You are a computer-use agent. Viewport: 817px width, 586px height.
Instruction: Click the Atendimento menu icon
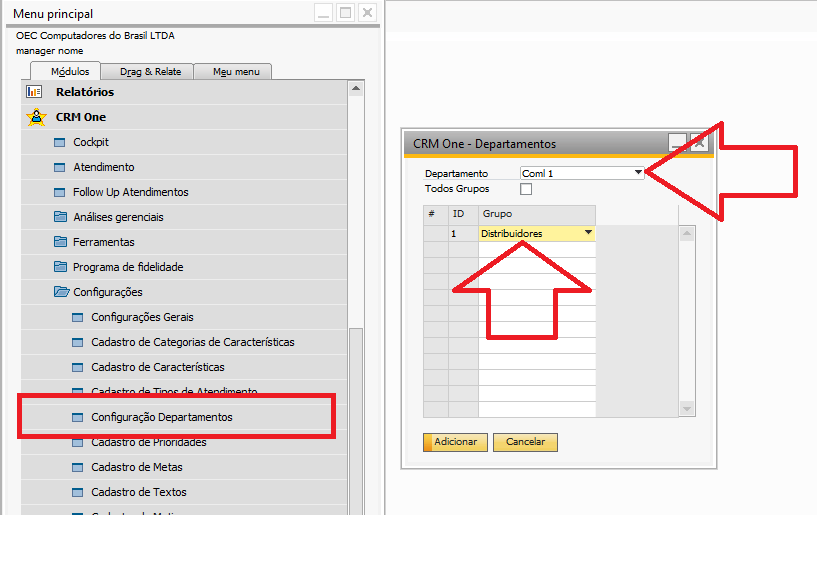(x=59, y=167)
